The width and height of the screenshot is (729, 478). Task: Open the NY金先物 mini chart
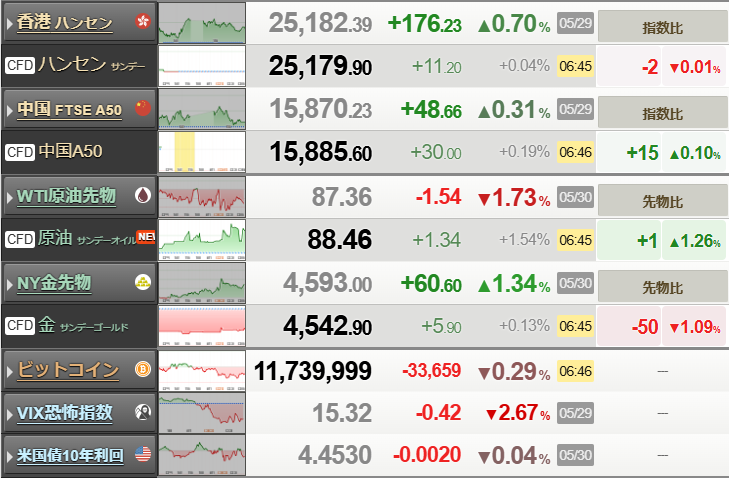click(x=202, y=283)
